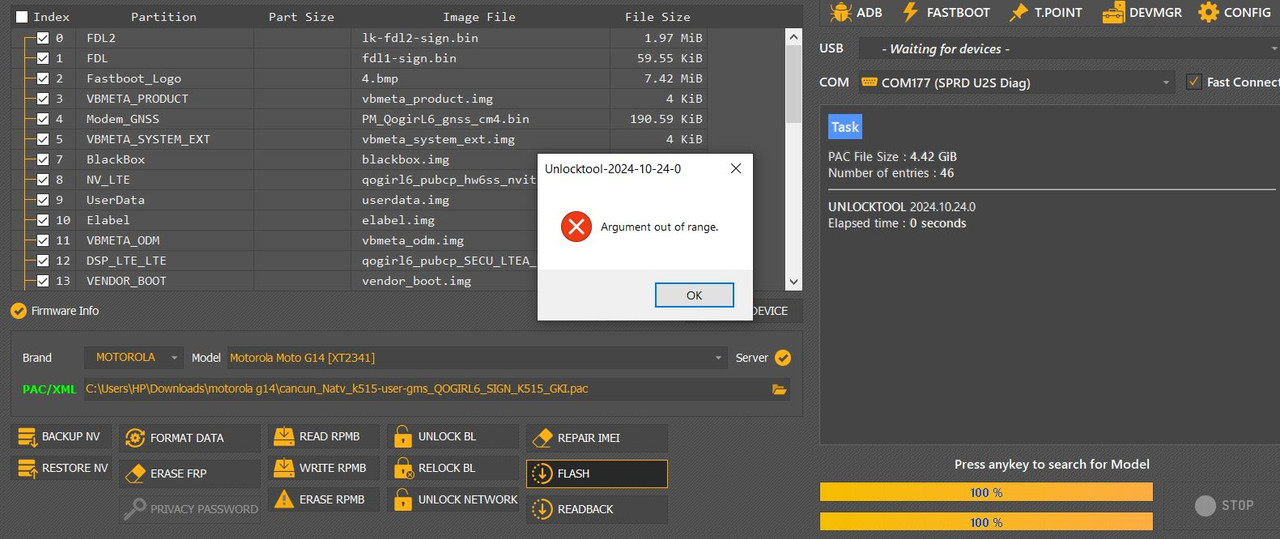Open the T.POINT tab
Screen dimensions: 1280x539
[x=1045, y=12]
